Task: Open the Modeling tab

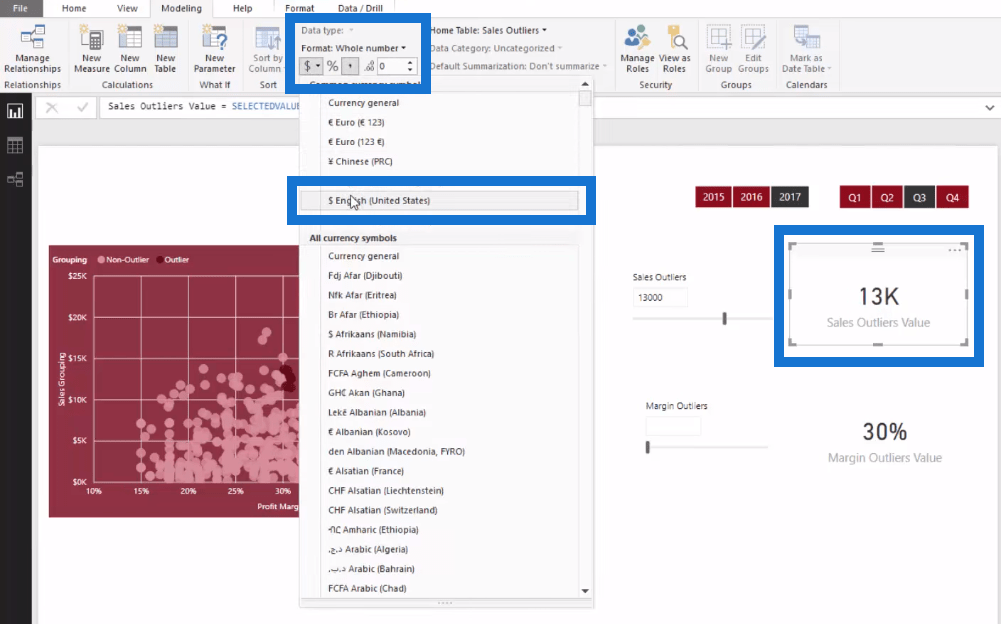Action: (x=181, y=8)
